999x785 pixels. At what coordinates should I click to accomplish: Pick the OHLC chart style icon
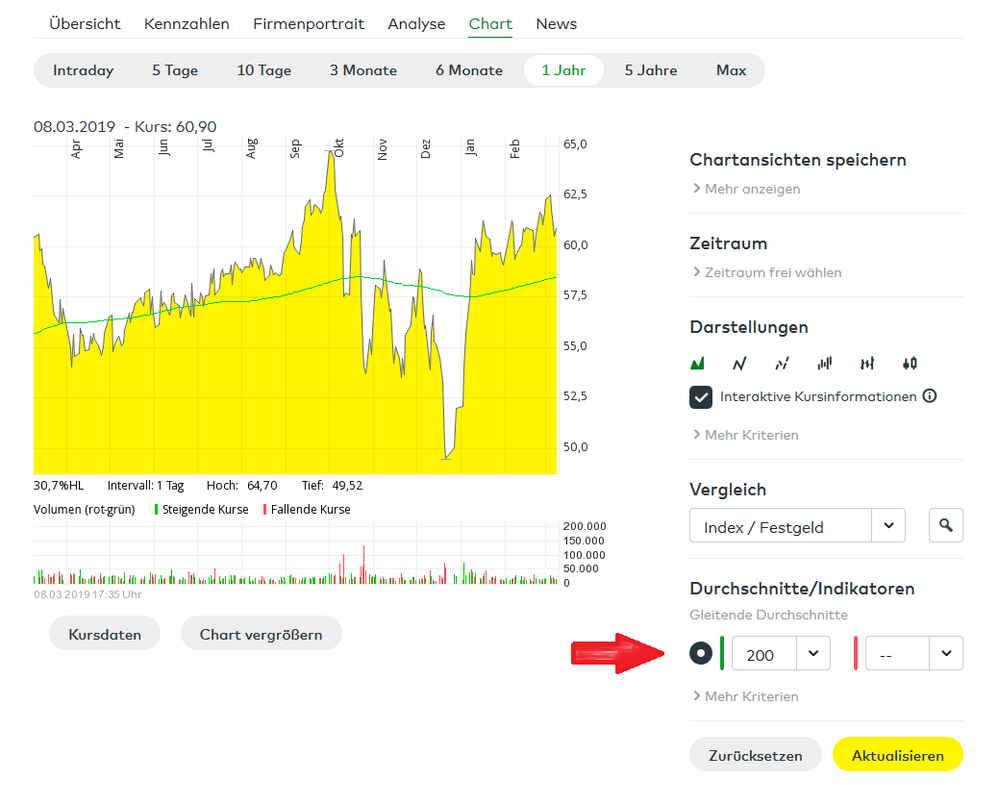[867, 363]
